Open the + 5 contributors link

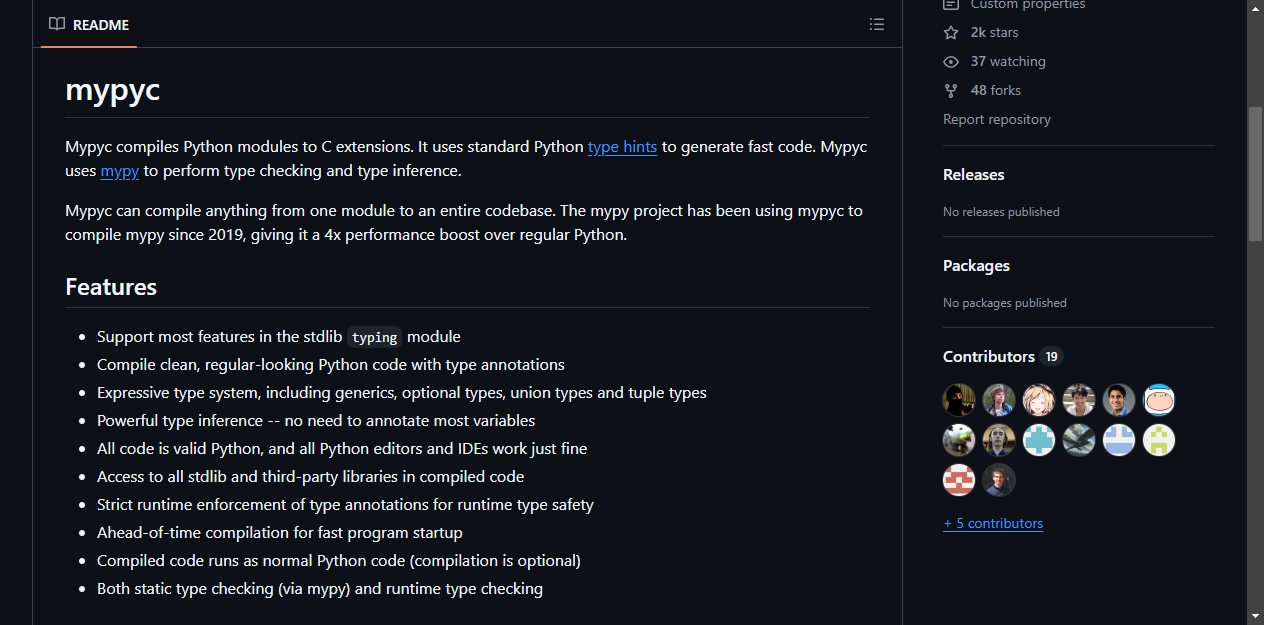[993, 523]
